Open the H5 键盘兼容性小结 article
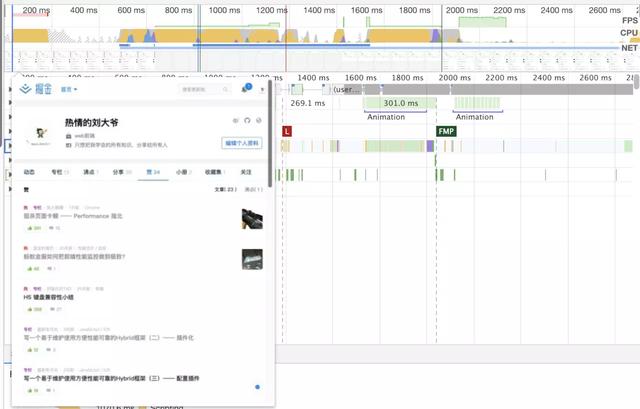The image size is (640, 409). [x=49, y=297]
